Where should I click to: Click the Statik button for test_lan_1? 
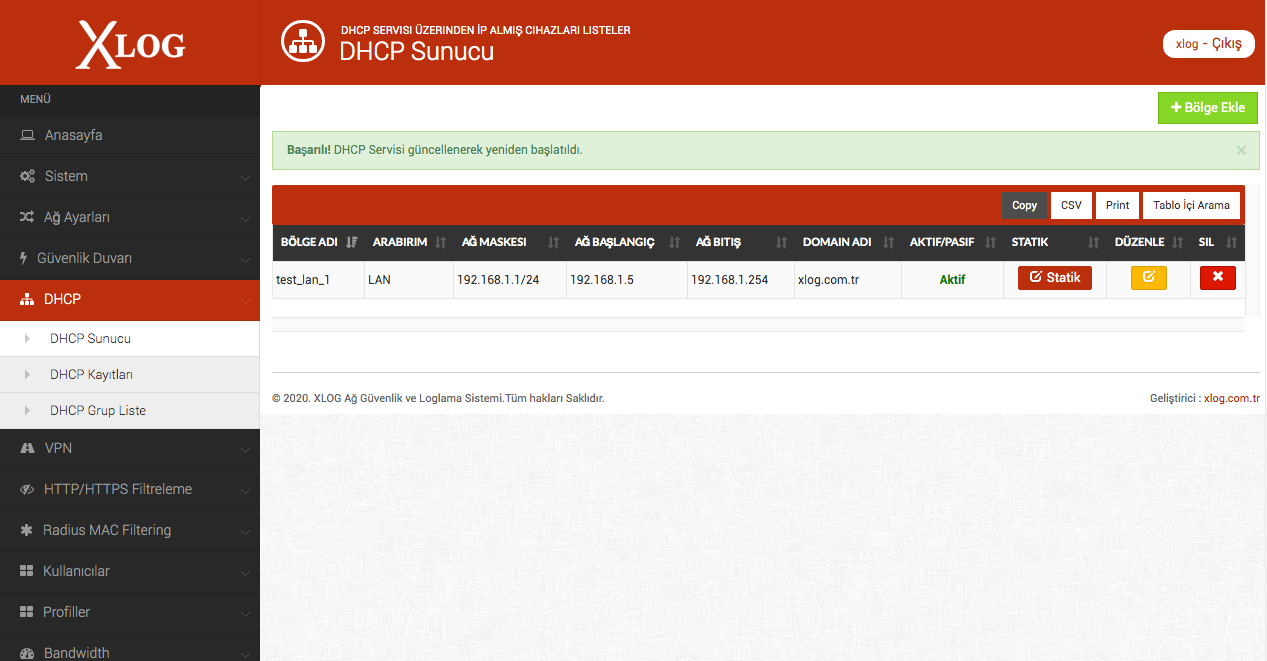click(x=1055, y=277)
